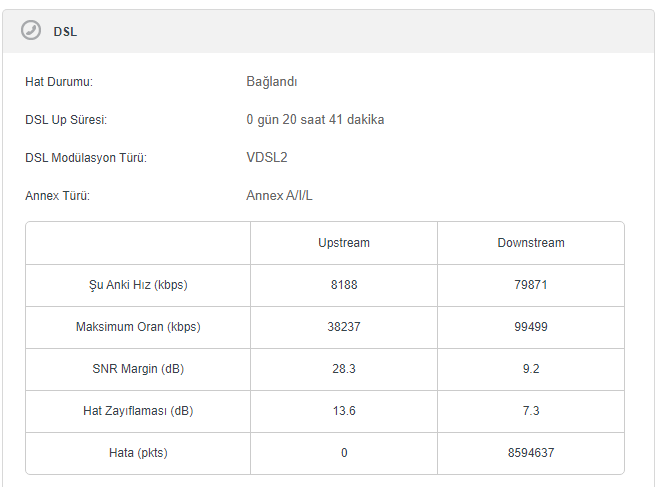Image resolution: width=668 pixels, height=487 pixels.
Task: Click upstream current speed value 8188
Action: tap(344, 285)
